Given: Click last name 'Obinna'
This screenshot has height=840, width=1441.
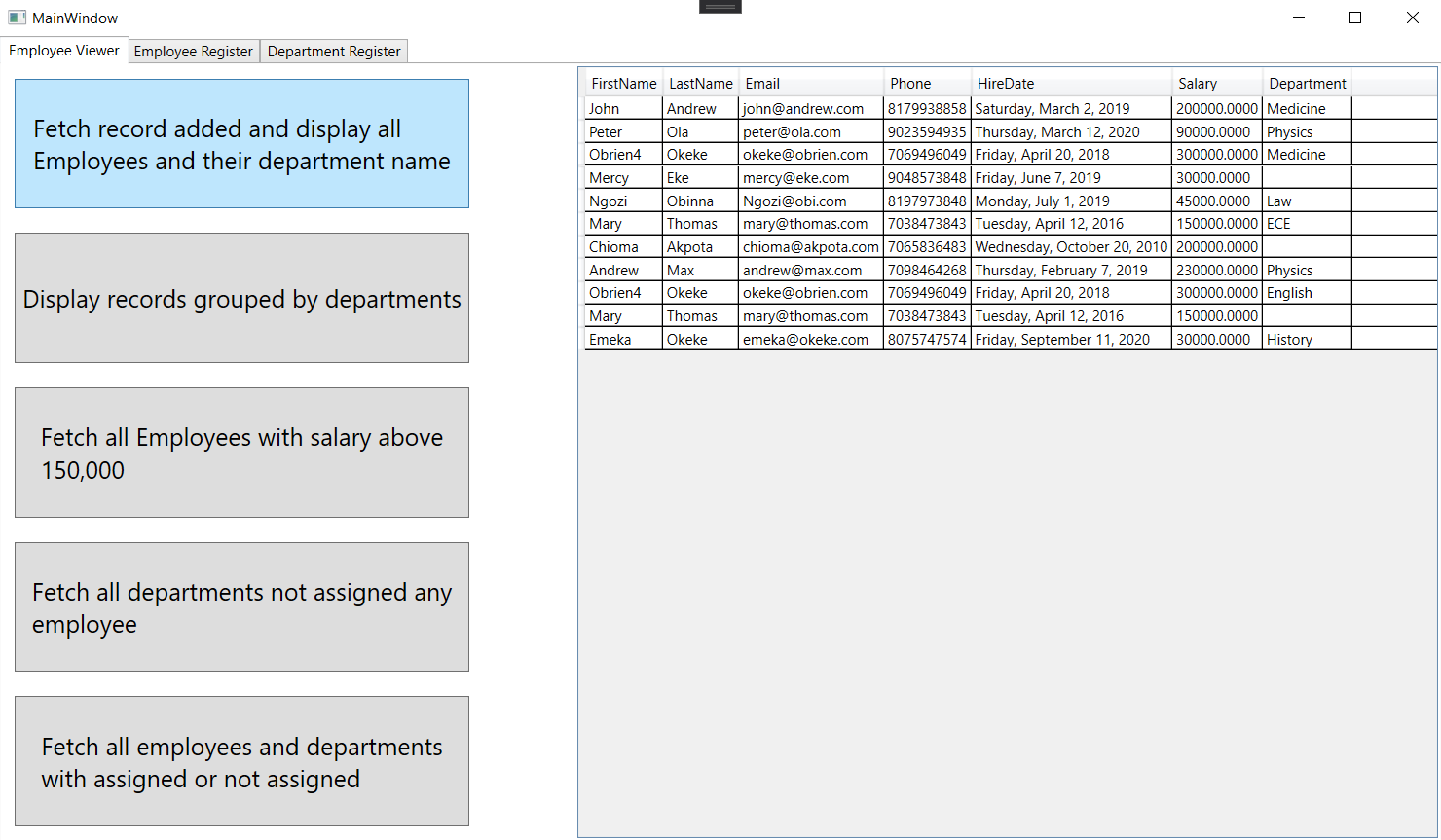Looking at the screenshot, I should (x=700, y=201).
